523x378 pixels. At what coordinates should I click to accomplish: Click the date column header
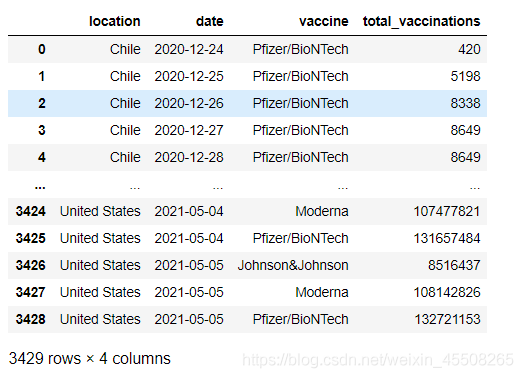tap(210, 21)
